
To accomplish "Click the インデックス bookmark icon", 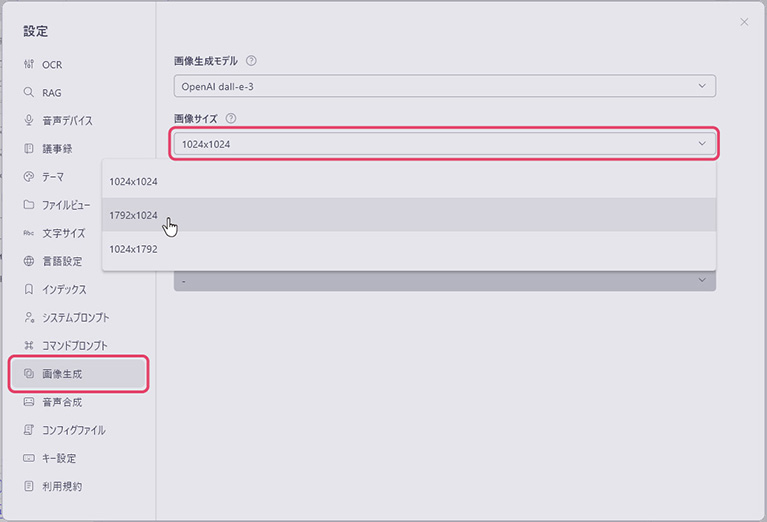I will point(29,289).
